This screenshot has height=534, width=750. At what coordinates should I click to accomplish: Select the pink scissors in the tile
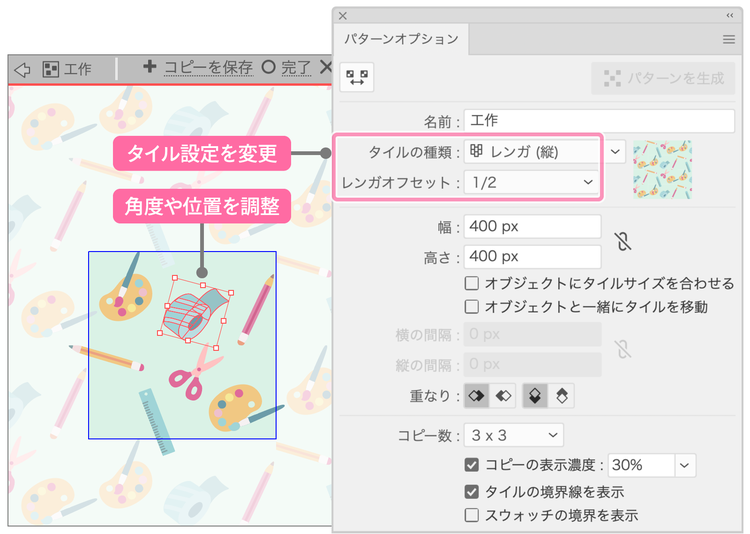click(x=195, y=373)
